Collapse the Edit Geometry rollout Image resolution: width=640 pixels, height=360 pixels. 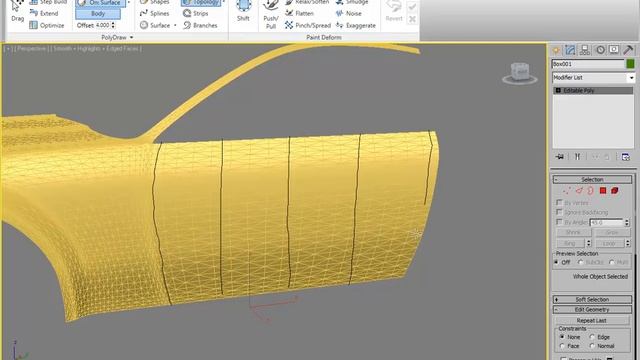pos(592,310)
